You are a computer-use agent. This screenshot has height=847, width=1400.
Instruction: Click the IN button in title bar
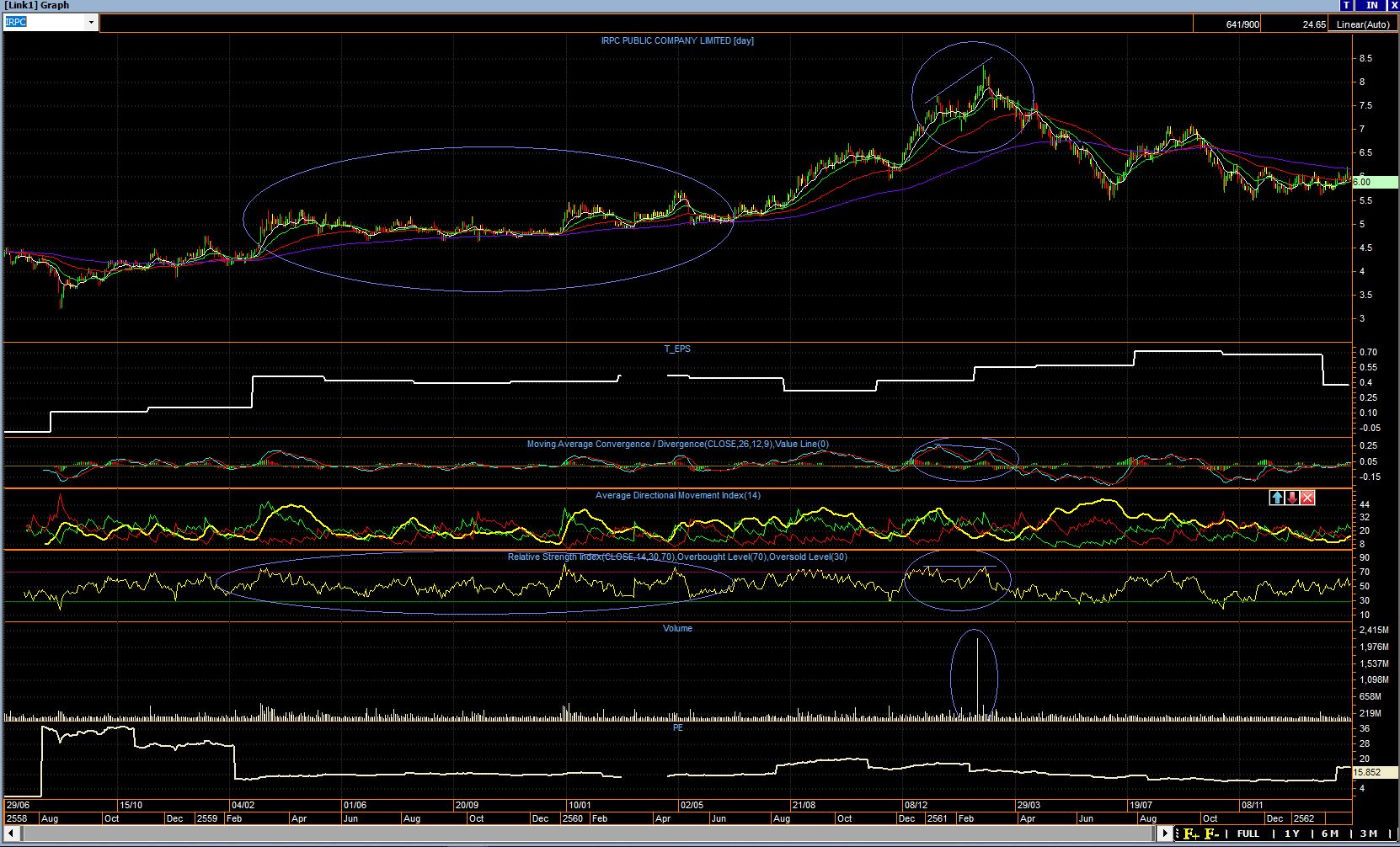tap(1371, 5)
